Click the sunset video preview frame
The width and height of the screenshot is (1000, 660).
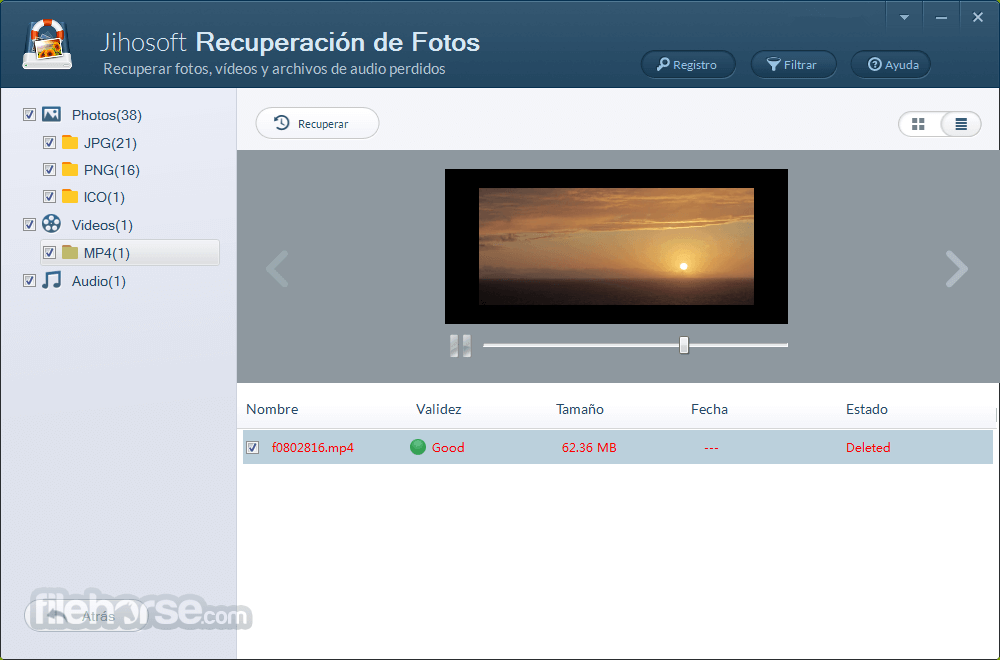pos(616,246)
